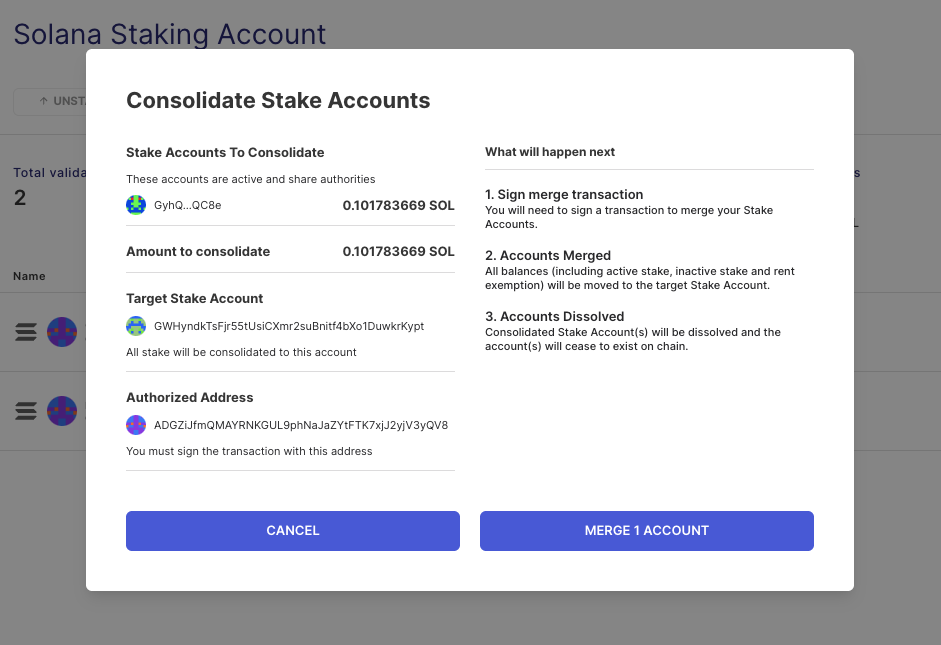Select the GWHyndkTsFjr55tUsiCXmr2suBnitf4bXo1DuwkrKypt address
941x645 pixels.
coord(289,326)
